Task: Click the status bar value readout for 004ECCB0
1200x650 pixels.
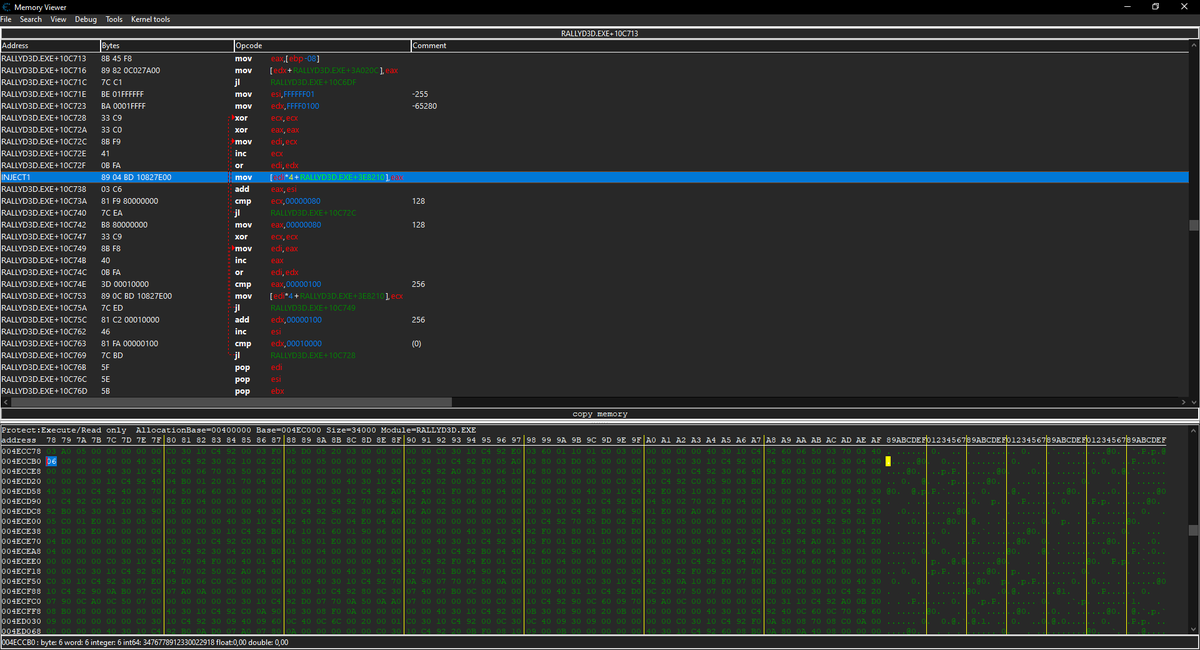Action: coord(145,642)
